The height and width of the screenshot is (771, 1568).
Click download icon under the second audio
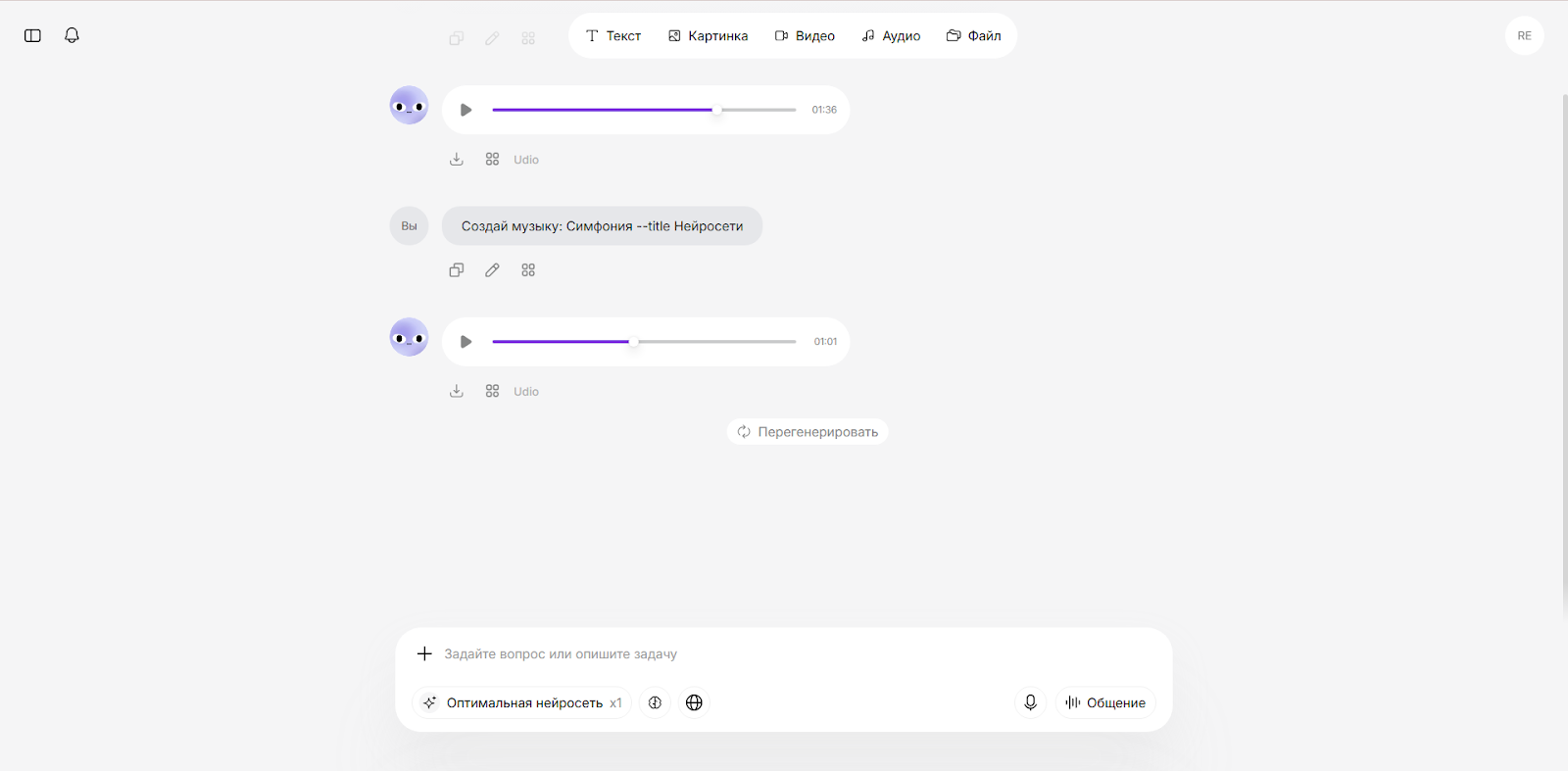click(457, 391)
